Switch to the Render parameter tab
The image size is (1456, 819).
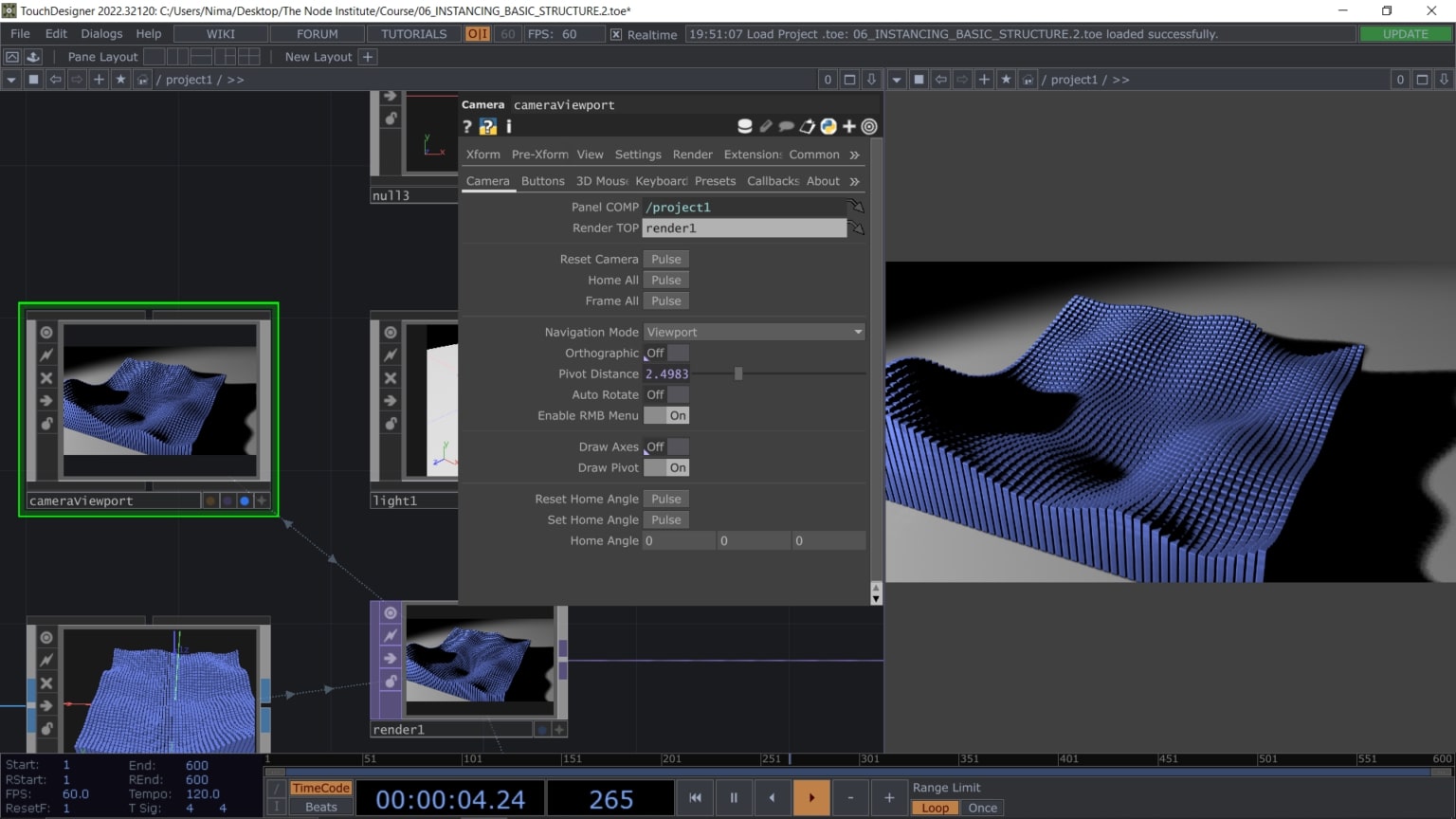(x=692, y=154)
